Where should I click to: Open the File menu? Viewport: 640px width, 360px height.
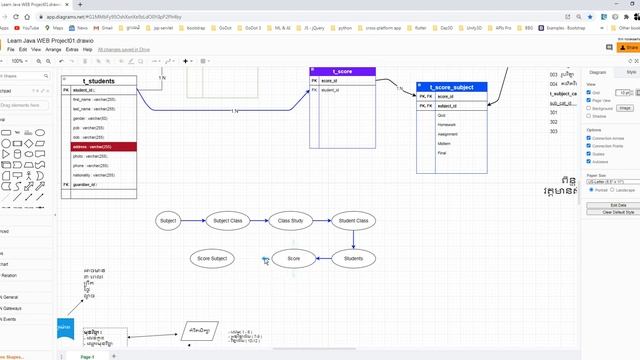11,49
